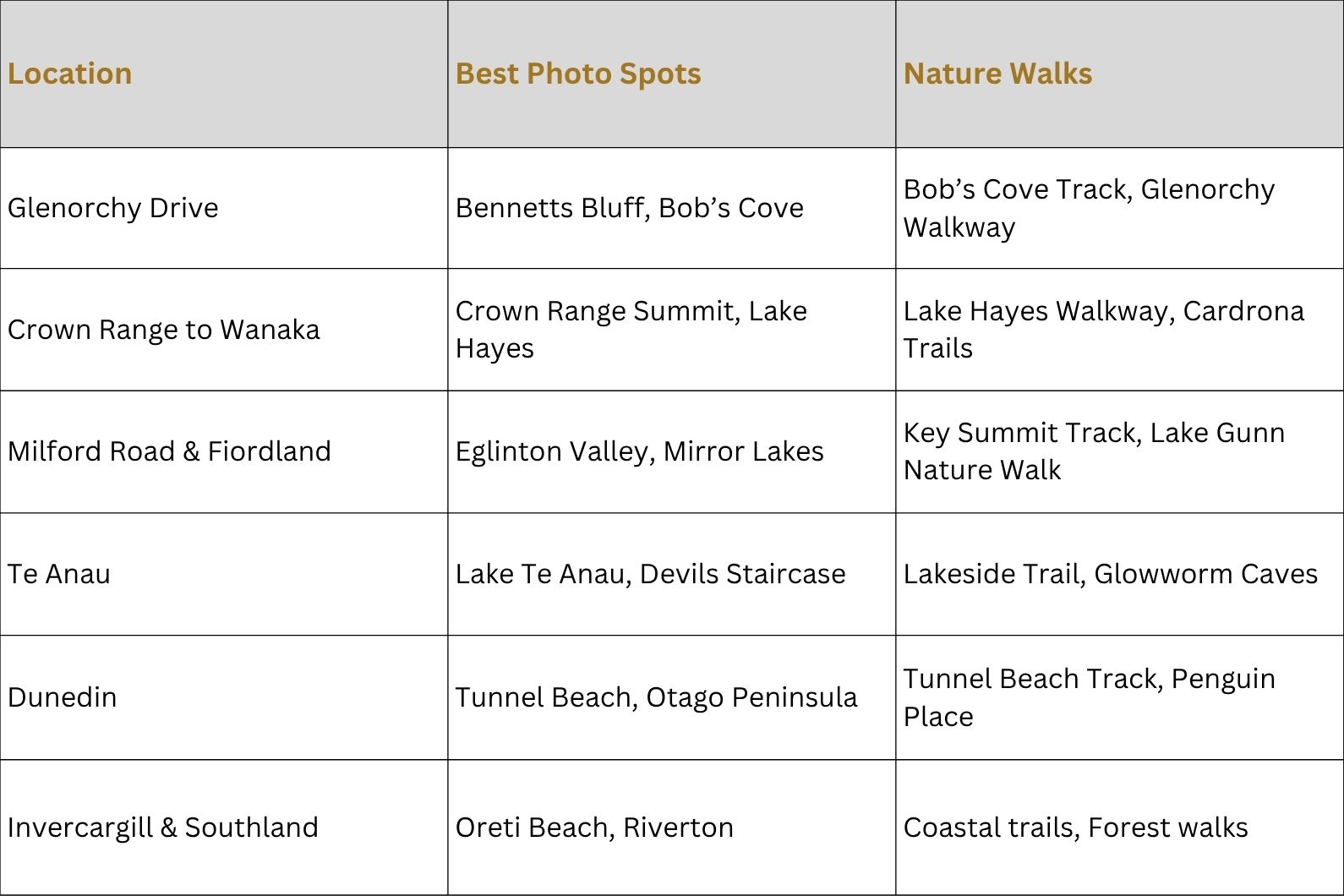Click Eglinton Valley, Mirror Lakes cell
1344x896 pixels.
pyautogui.click(x=672, y=451)
